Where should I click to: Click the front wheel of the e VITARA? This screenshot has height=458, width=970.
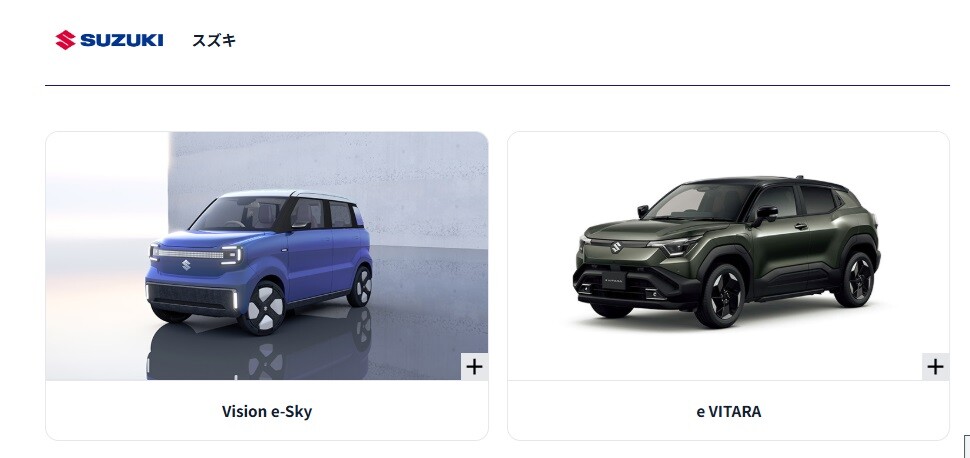(x=721, y=296)
